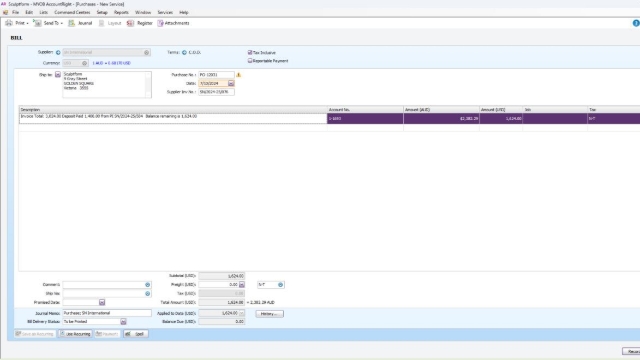This screenshot has width=640, height=360.
Task: Click the History button
Action: coord(269,314)
